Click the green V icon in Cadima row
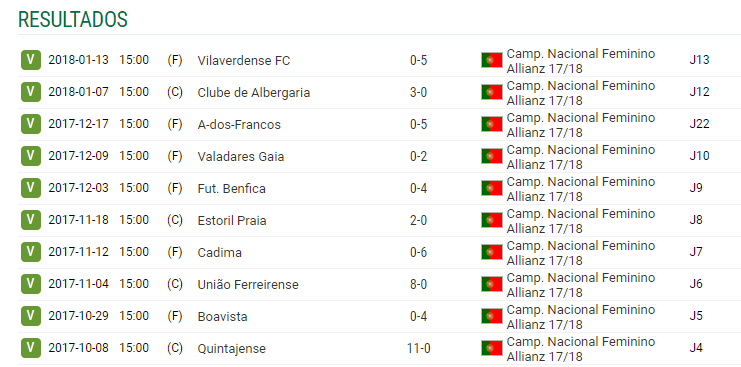Image resolution: width=741 pixels, height=367 pixels. [31, 252]
